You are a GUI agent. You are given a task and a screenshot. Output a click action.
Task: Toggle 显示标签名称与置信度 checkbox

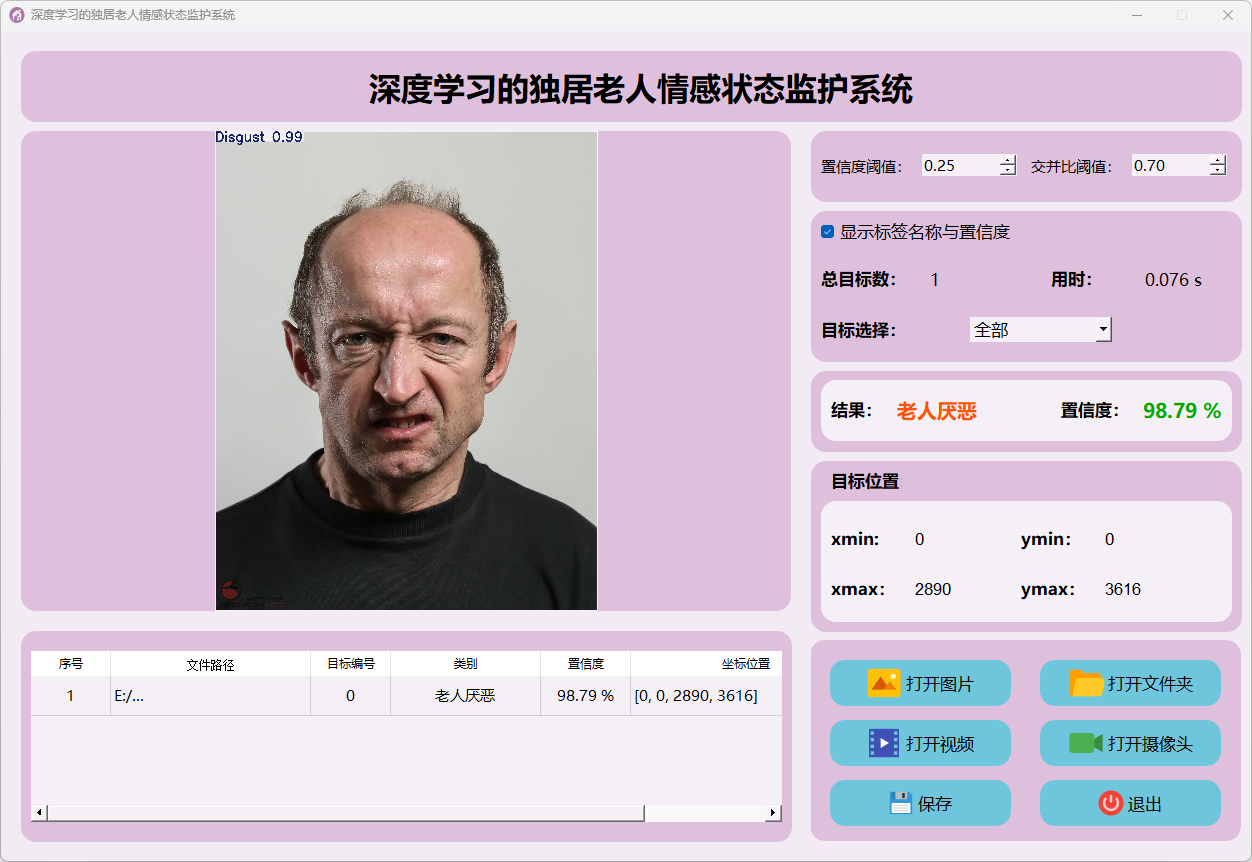tap(827, 232)
